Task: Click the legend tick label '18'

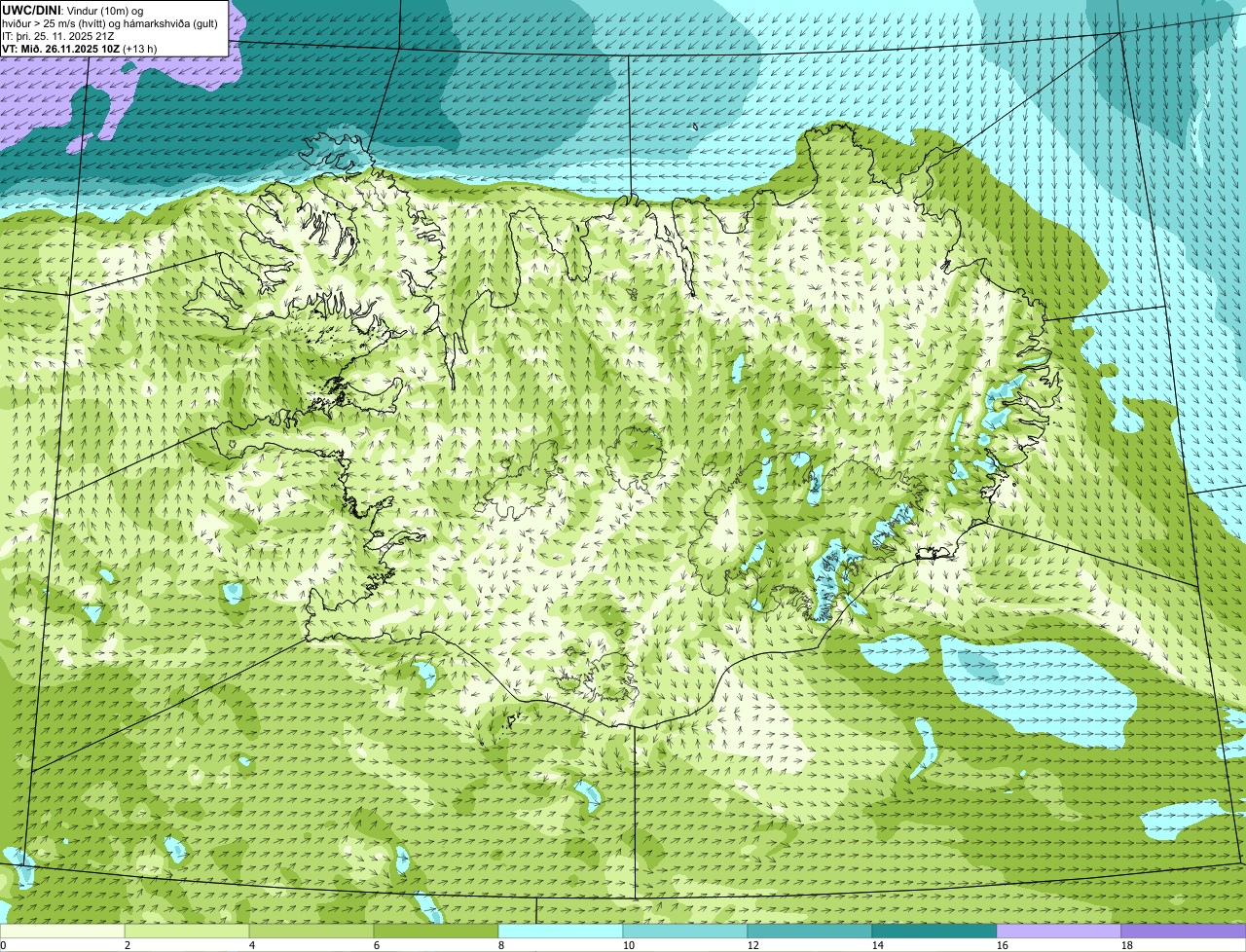Action: (1127, 945)
